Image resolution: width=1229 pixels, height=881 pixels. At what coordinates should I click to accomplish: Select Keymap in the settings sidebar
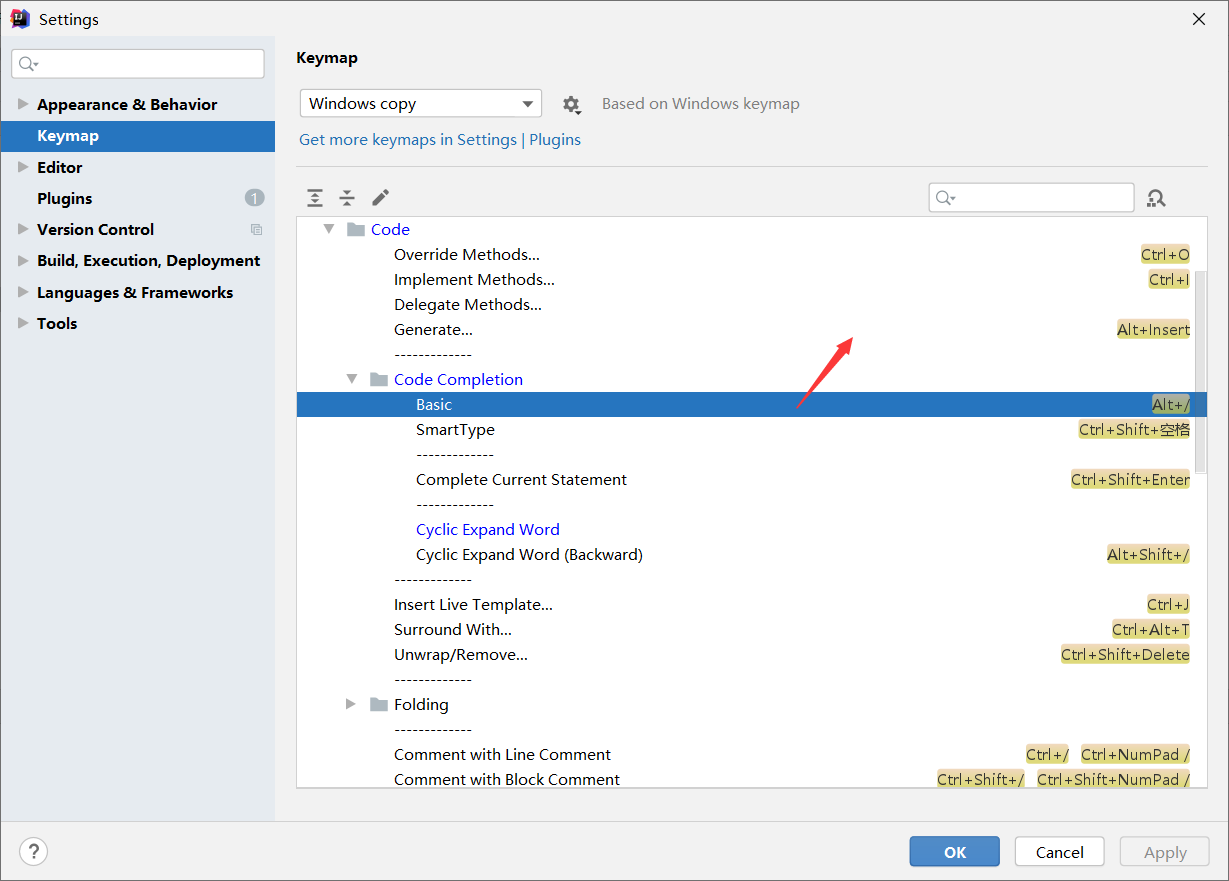click(138, 136)
